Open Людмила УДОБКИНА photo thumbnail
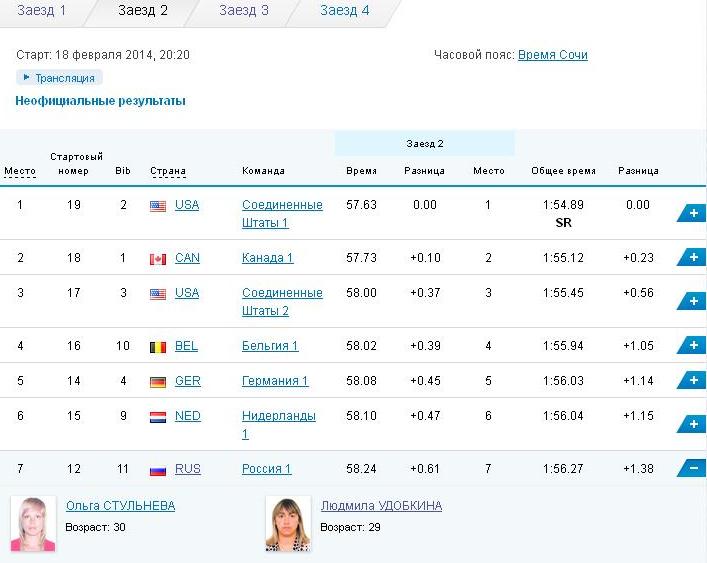Viewport: 707px width, 563px height. point(288,523)
